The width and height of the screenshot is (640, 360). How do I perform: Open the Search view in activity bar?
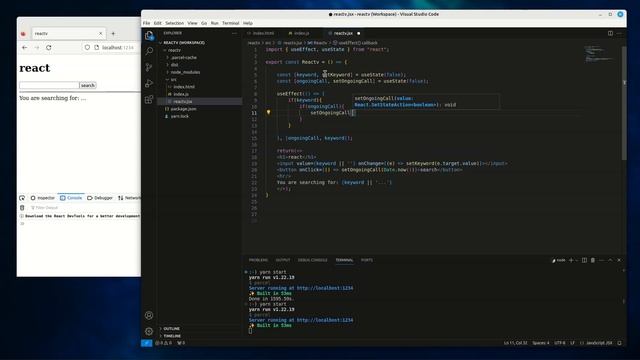click(149, 51)
